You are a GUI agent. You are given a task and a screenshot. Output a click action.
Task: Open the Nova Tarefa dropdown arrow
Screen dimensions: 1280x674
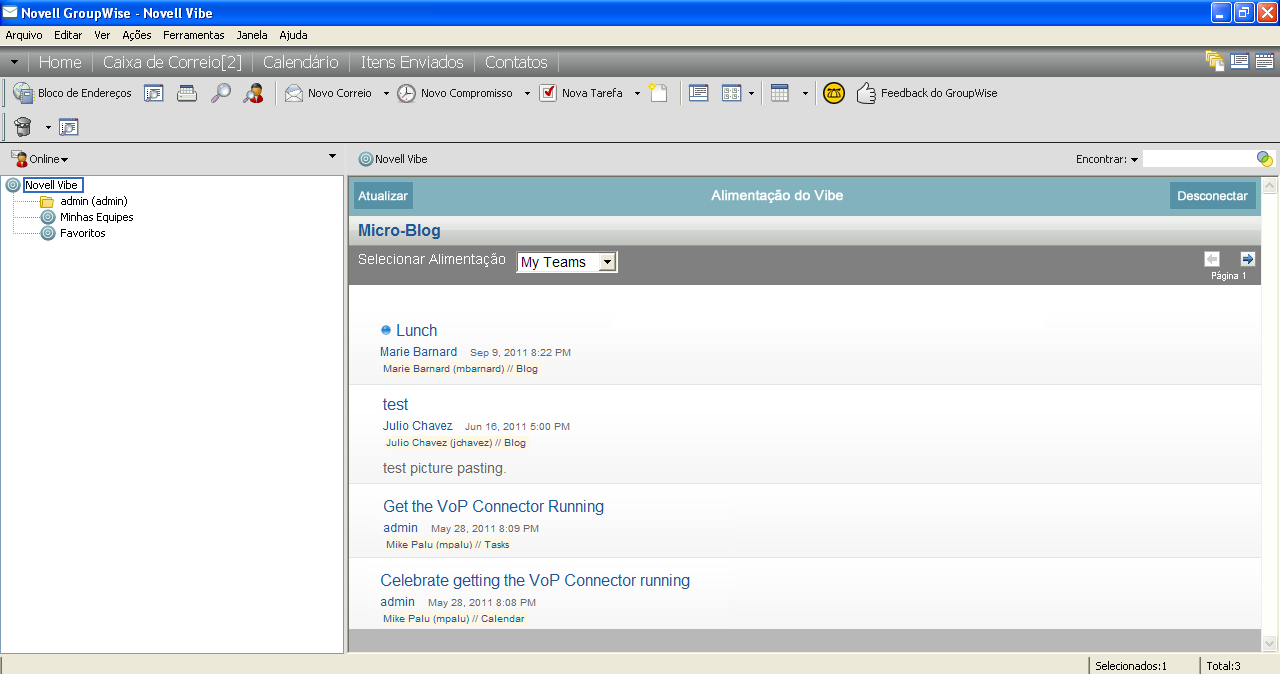coord(637,93)
